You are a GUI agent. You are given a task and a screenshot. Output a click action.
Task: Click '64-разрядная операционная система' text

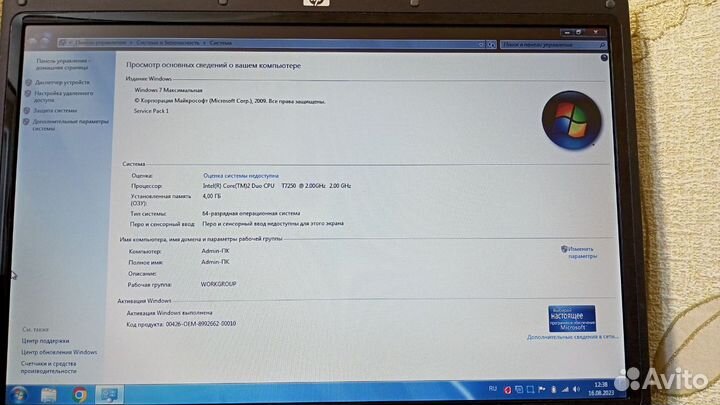coord(251,213)
